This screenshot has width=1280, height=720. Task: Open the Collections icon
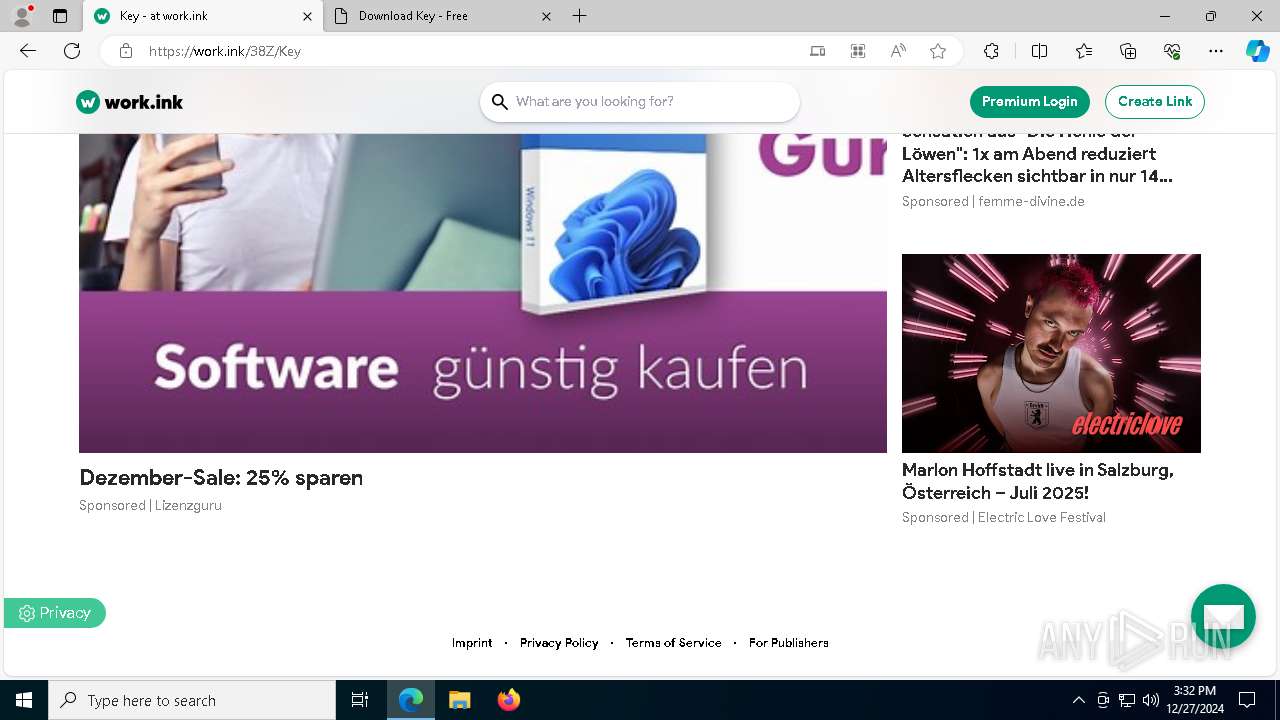1128,51
